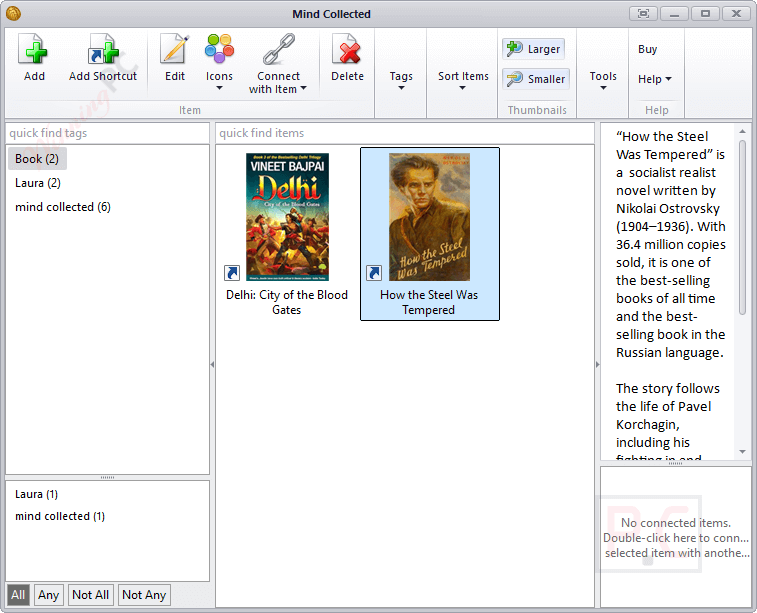The height and width of the screenshot is (613, 757).
Task: Click the Edit pencil icon
Action: click(174, 49)
